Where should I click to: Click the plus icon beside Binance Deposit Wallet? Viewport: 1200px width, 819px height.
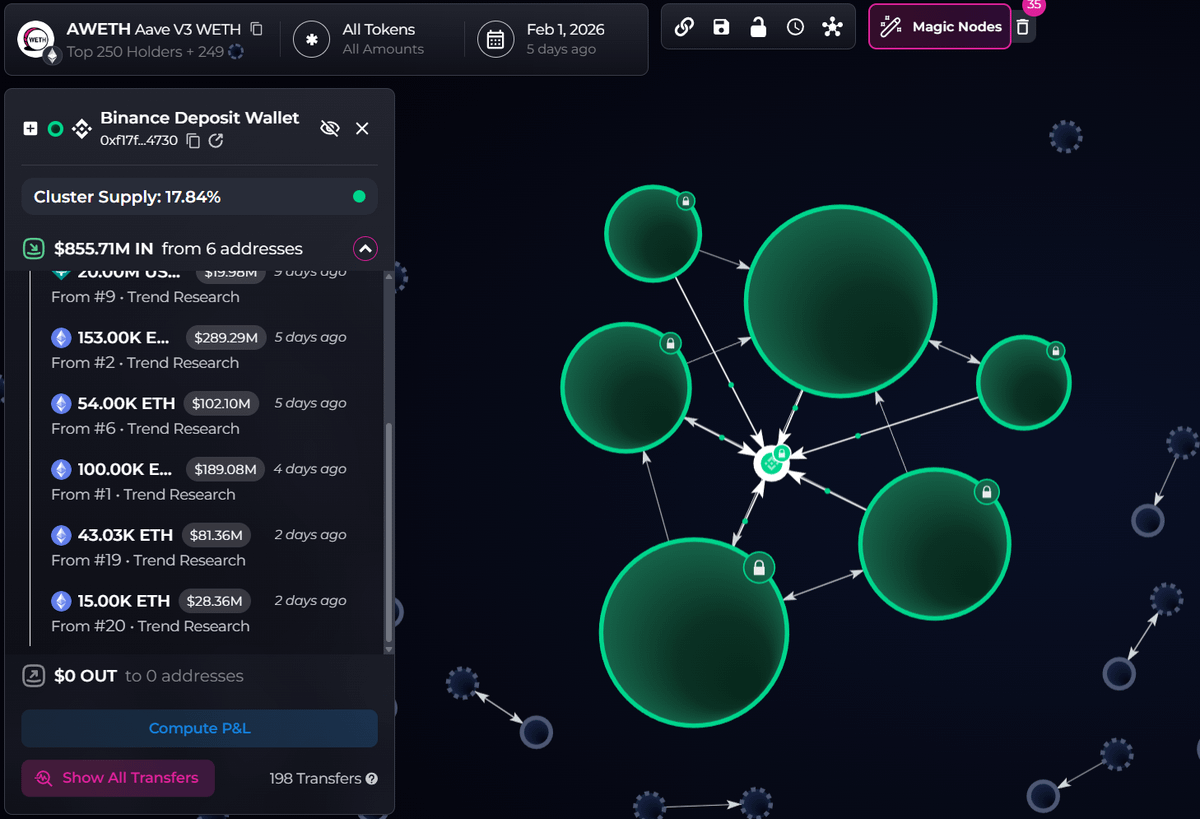pos(30,128)
